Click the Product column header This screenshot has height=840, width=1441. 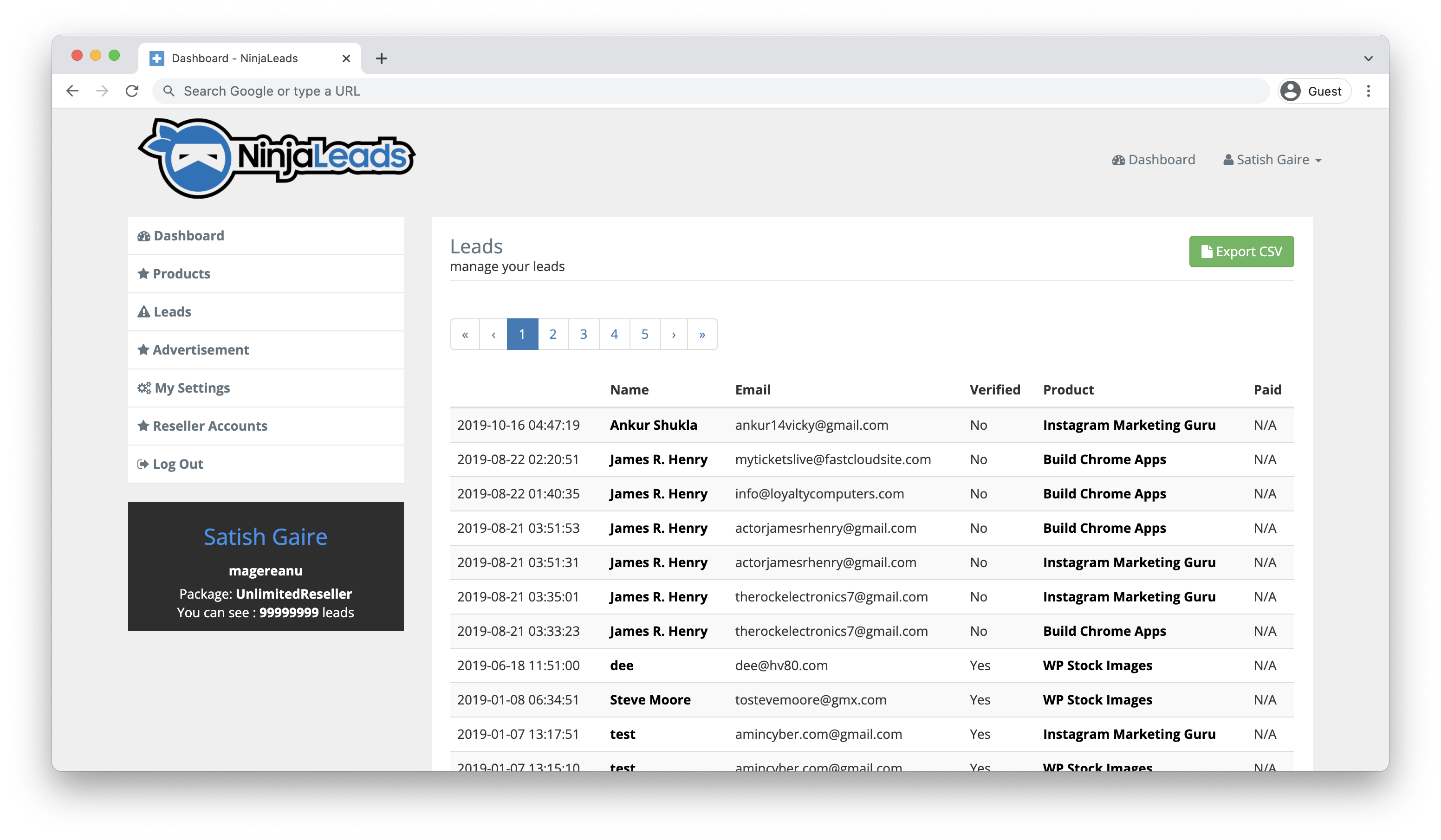click(x=1068, y=390)
